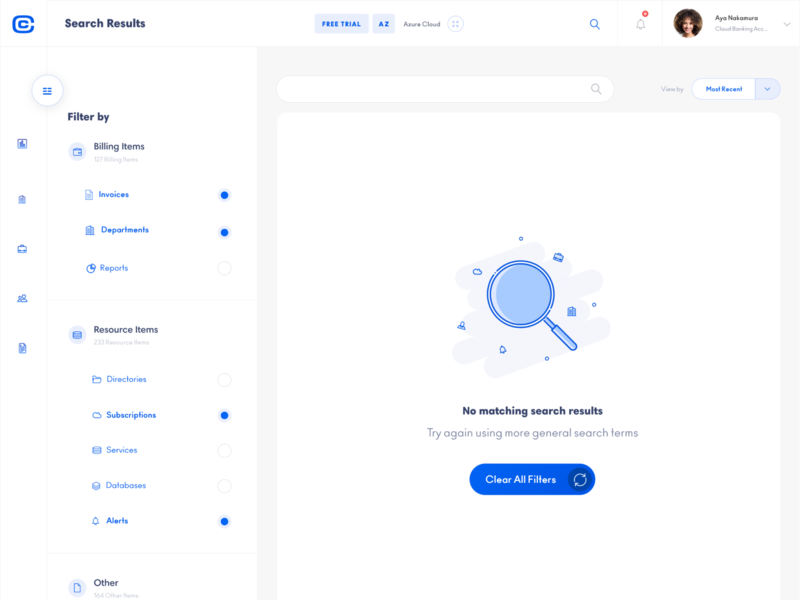Viewport: 800px width, 600px height.
Task: Click the Resource Items group heading
Action: (126, 330)
